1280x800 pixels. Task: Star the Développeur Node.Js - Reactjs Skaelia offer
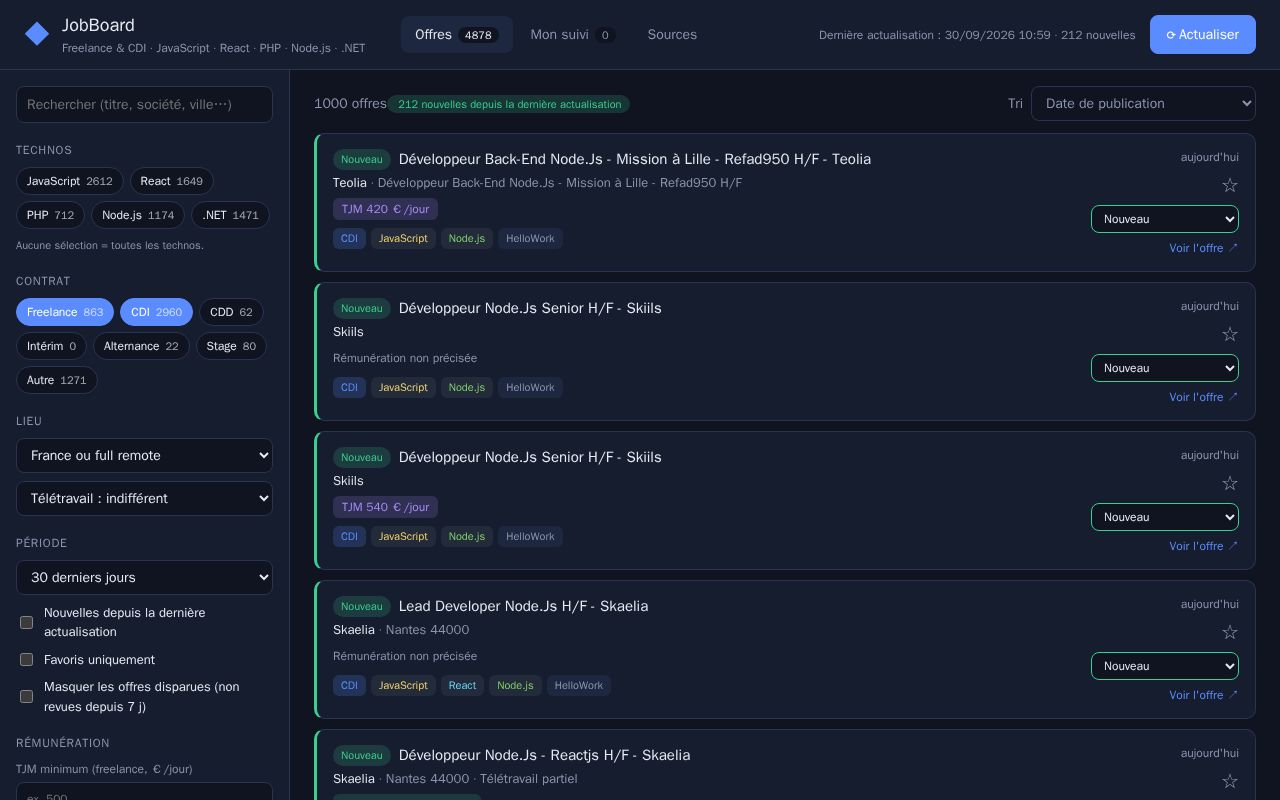[x=1230, y=781]
